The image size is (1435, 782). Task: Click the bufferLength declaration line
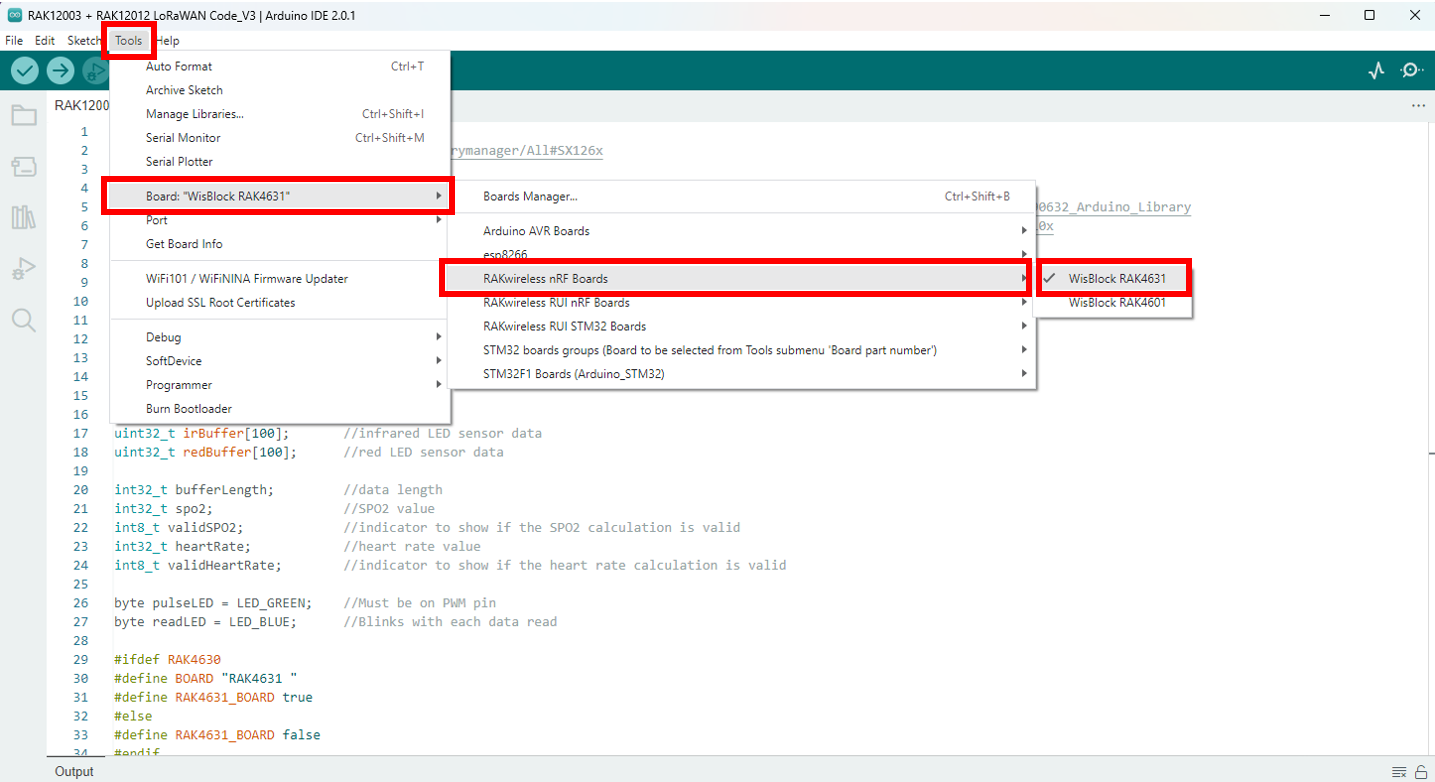(194, 490)
